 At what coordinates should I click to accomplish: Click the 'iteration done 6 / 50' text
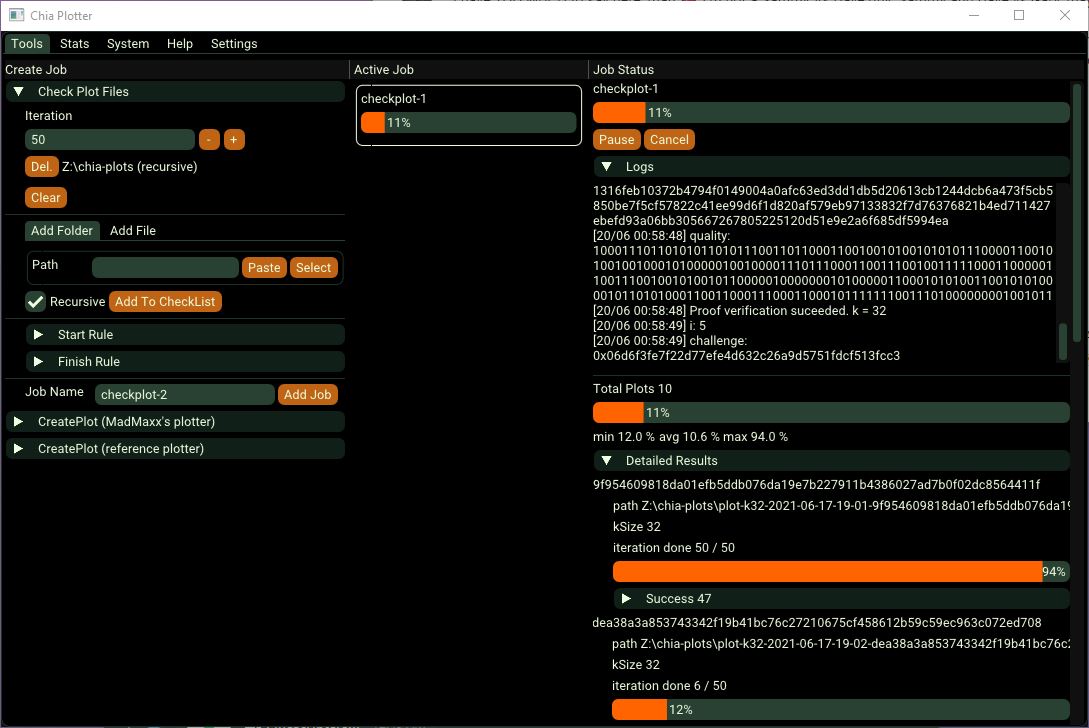(670, 686)
